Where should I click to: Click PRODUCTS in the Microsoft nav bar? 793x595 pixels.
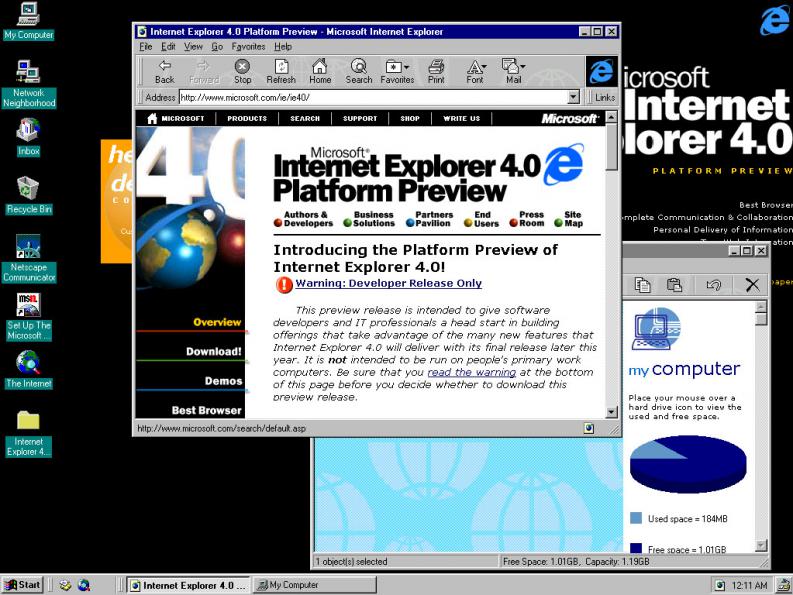[247, 118]
